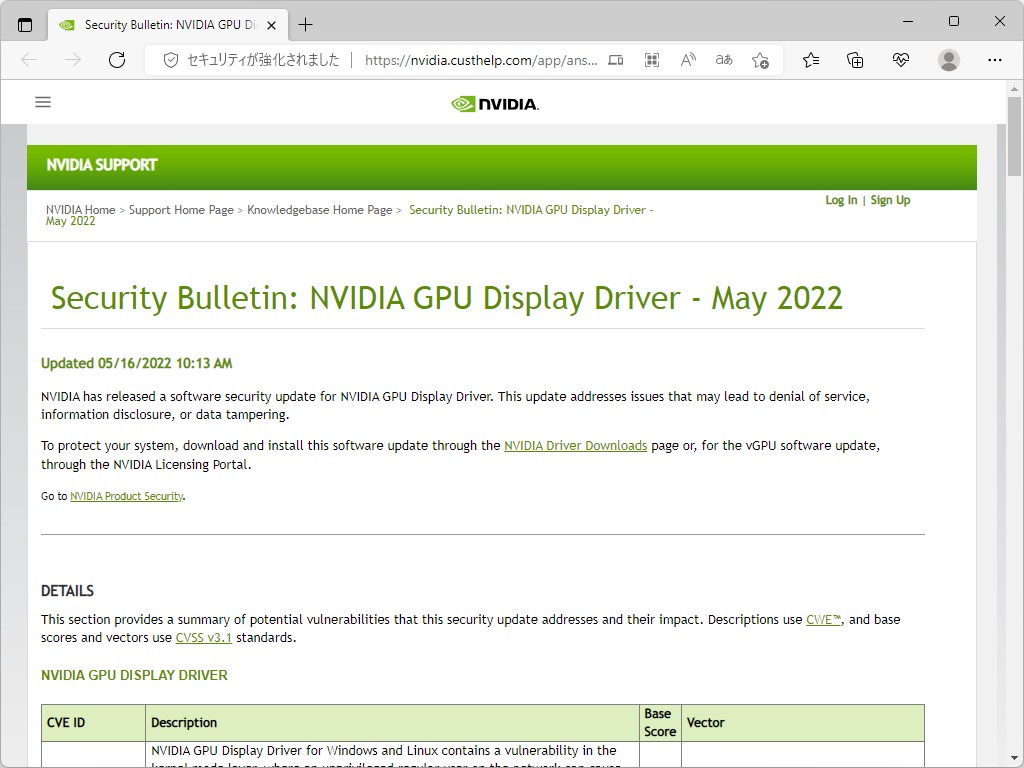Open Edge Settings and more menu
Viewport: 1024px width, 768px height.
[x=995, y=60]
